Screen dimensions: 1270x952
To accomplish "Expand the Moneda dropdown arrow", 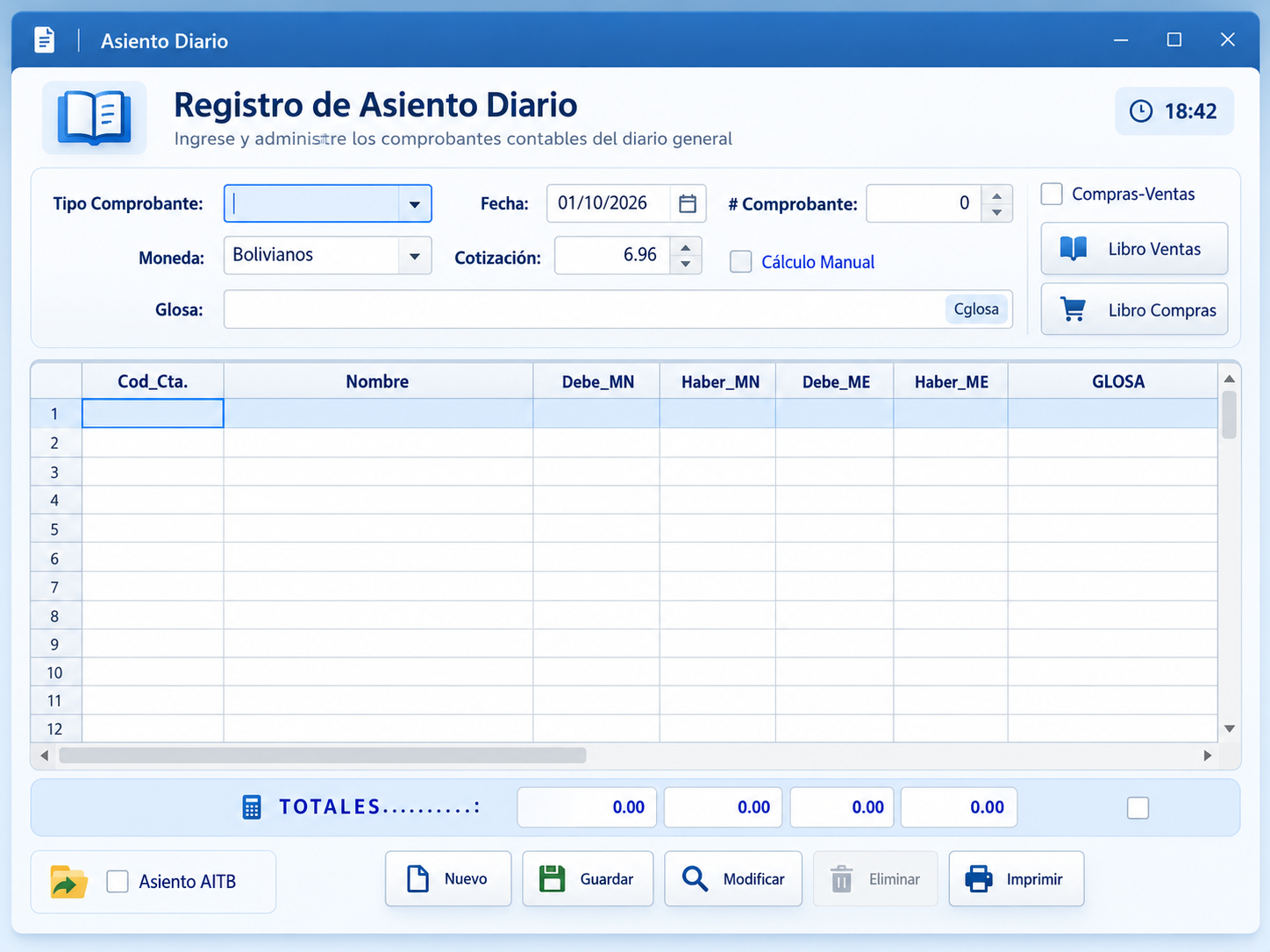I will [414, 257].
